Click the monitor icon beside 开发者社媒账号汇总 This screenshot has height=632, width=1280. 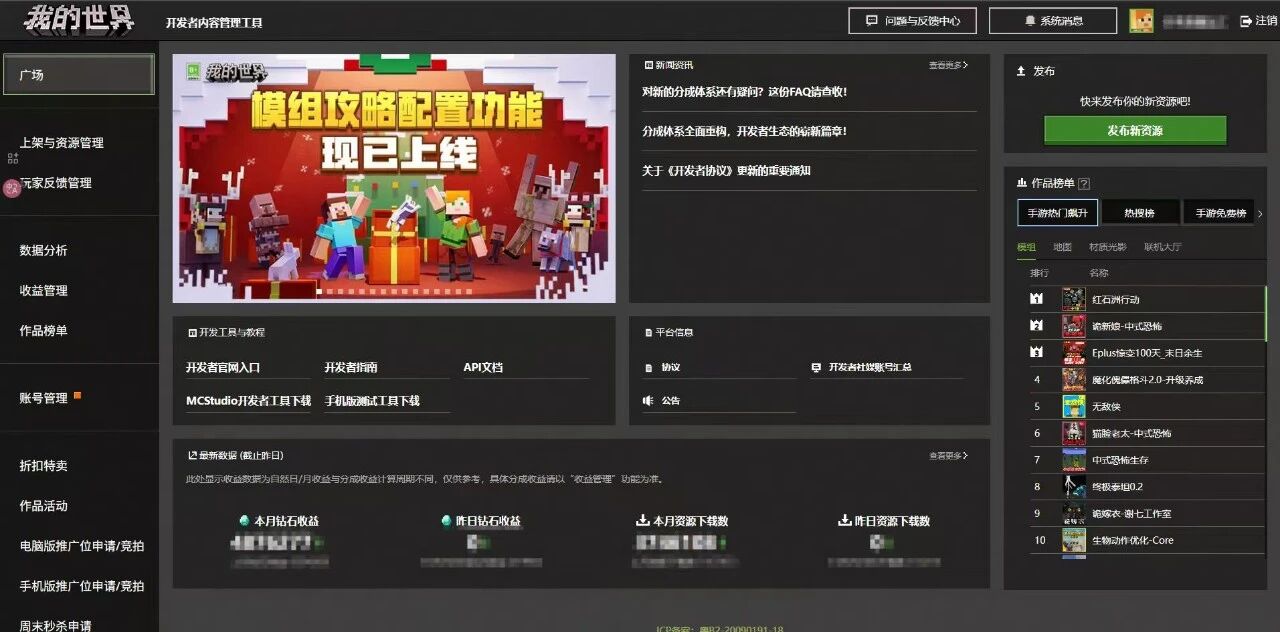click(816, 367)
